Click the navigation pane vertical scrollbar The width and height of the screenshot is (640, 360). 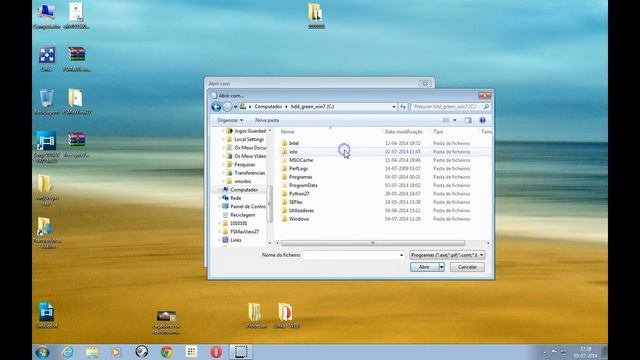[269, 204]
